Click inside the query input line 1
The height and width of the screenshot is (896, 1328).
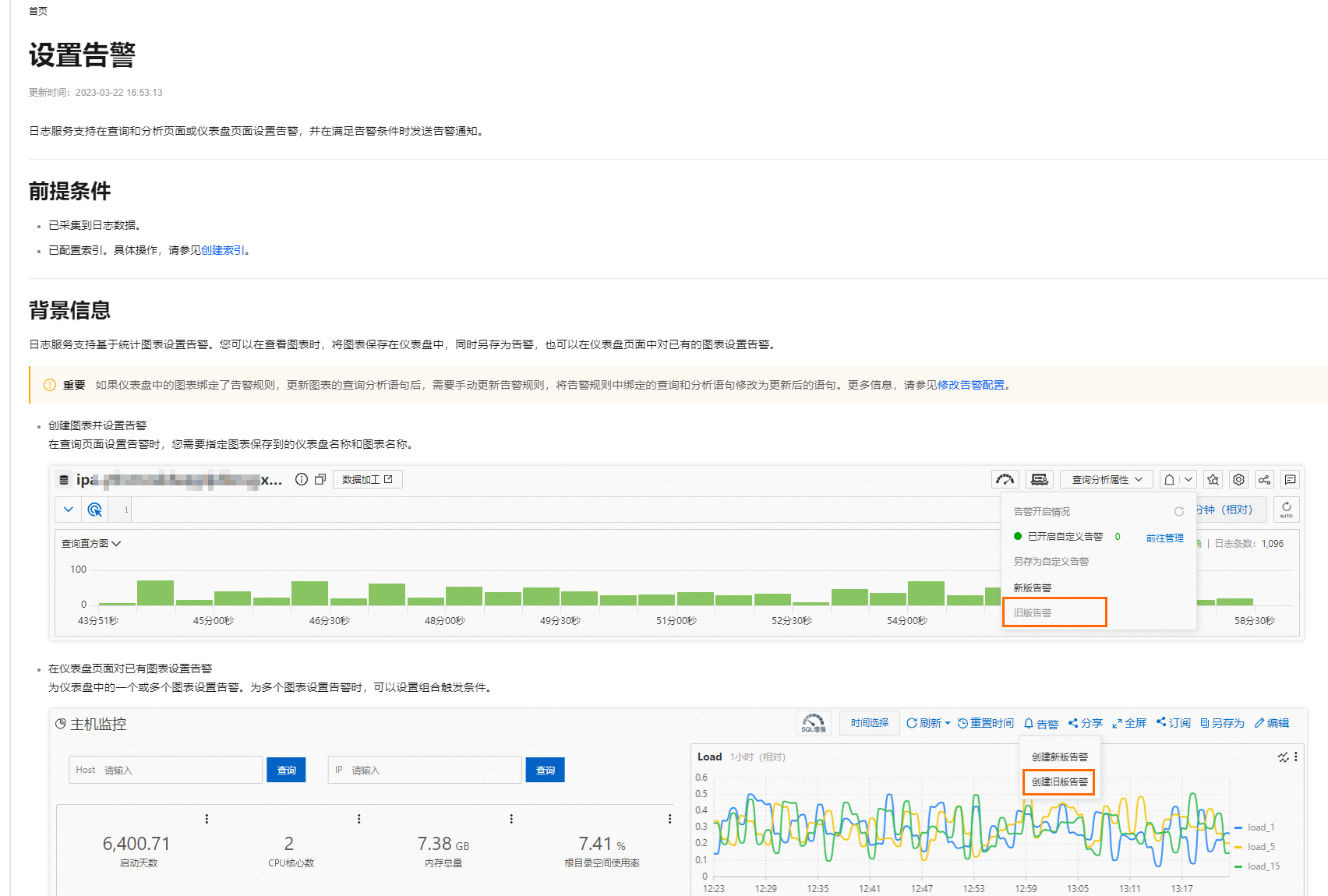coord(565,510)
